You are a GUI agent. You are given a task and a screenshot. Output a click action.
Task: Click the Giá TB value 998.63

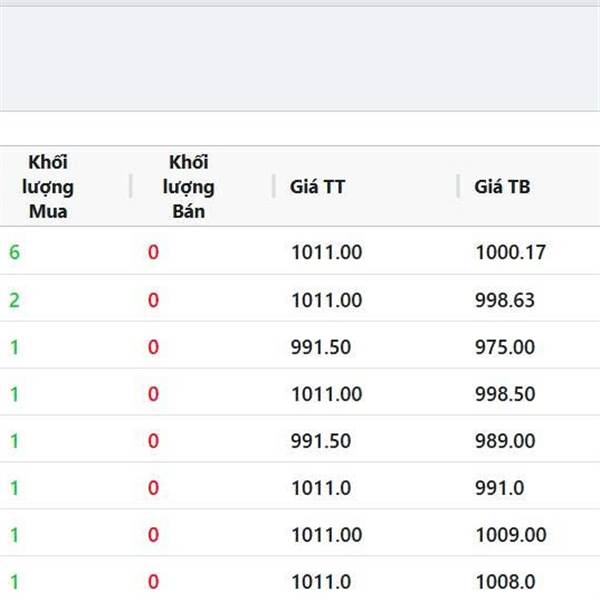pyautogui.click(x=505, y=300)
